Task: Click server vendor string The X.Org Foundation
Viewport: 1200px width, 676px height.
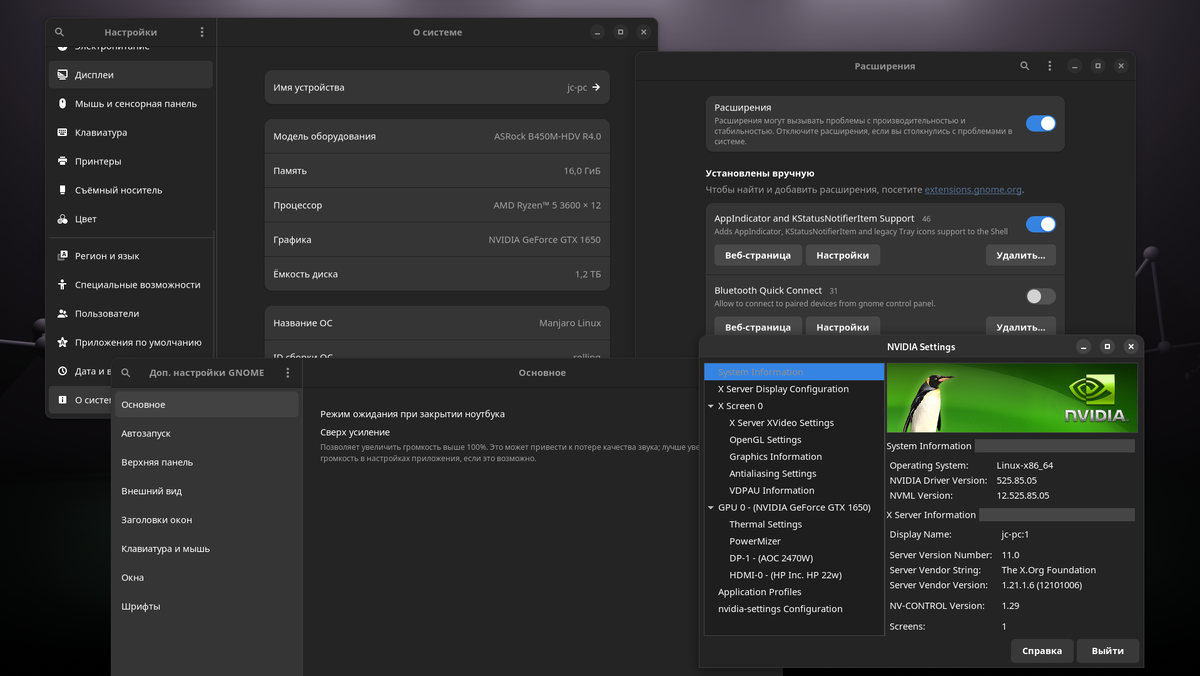Action: pos(1049,570)
